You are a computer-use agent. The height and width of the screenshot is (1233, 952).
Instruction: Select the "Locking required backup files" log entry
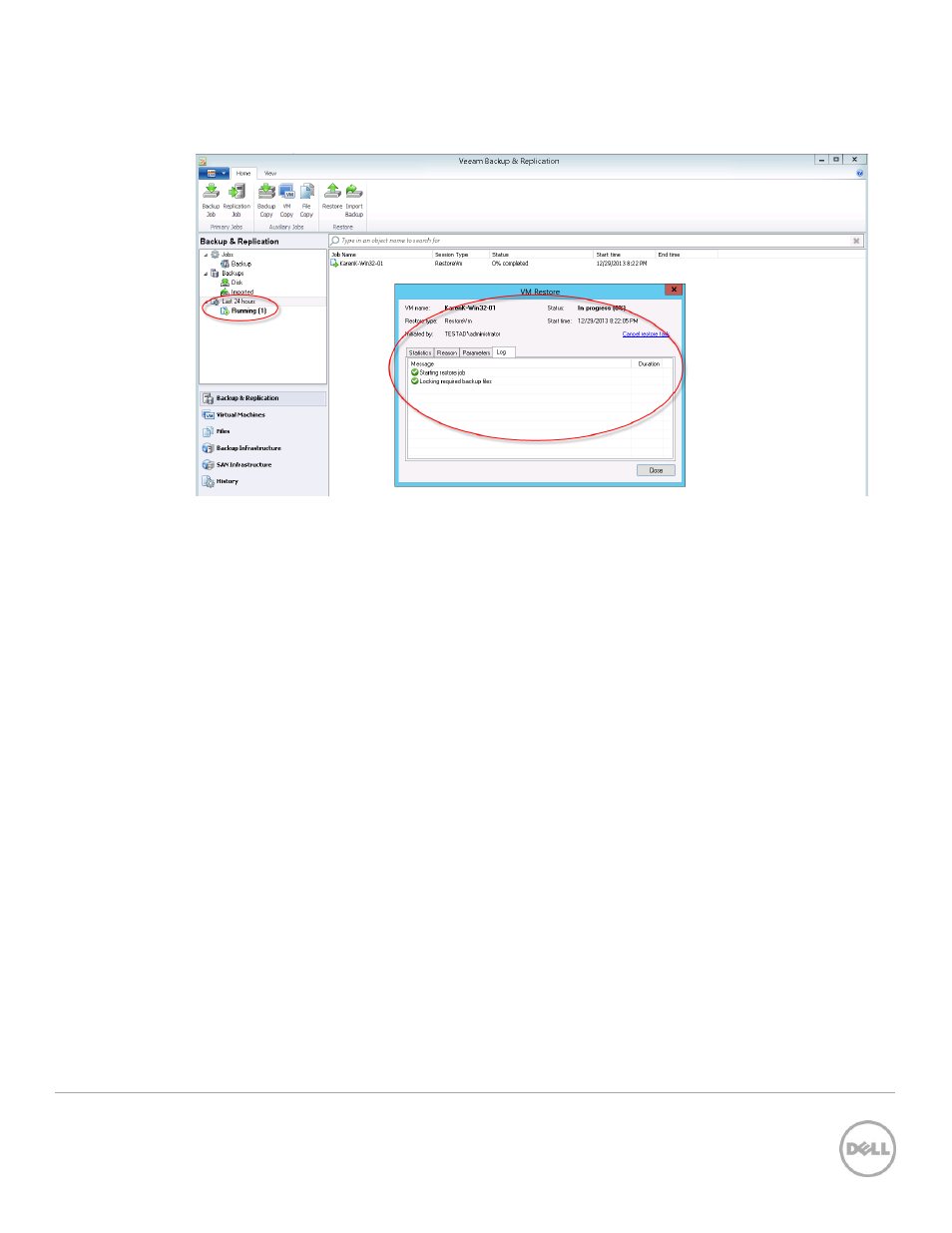[x=451, y=381]
